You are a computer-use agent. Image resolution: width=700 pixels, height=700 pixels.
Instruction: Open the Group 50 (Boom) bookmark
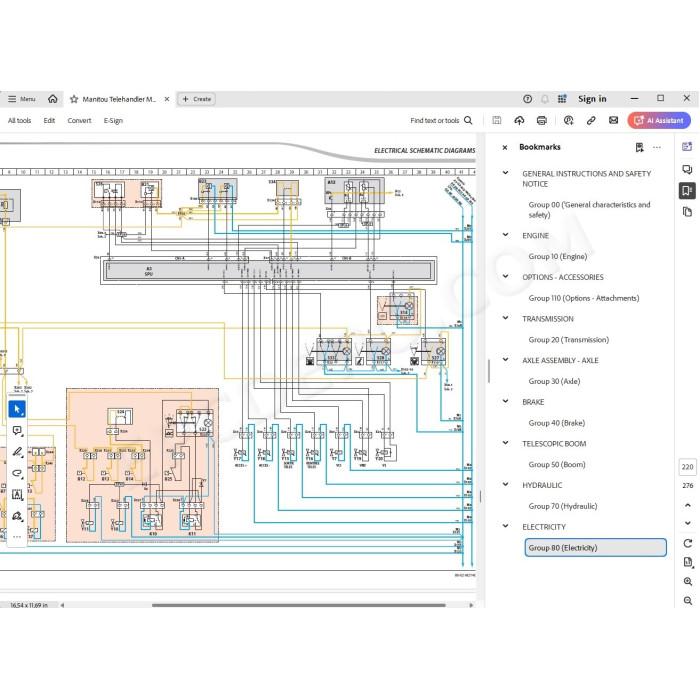pyautogui.click(x=557, y=464)
